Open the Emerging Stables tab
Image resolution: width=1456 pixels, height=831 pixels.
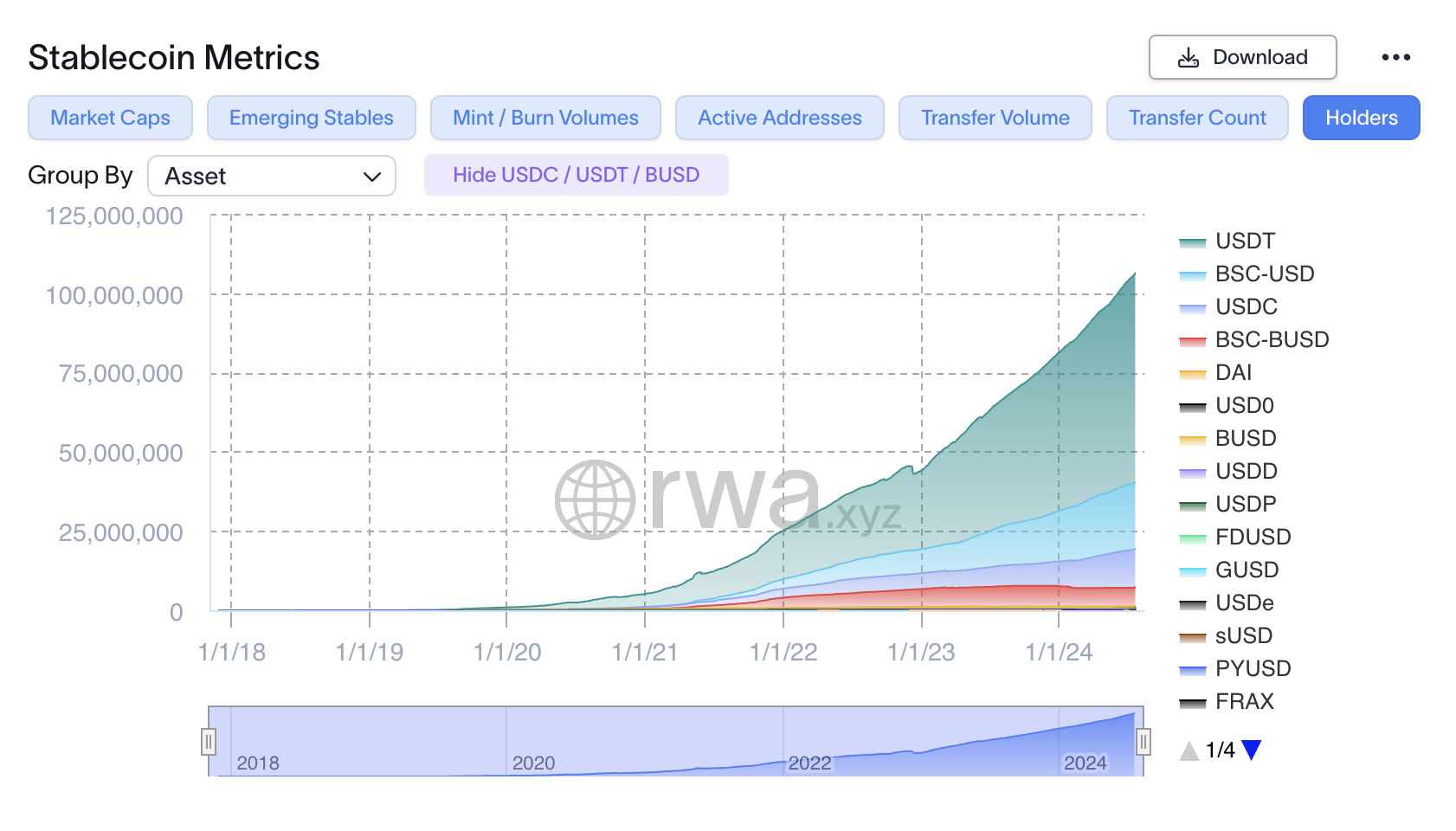(312, 118)
